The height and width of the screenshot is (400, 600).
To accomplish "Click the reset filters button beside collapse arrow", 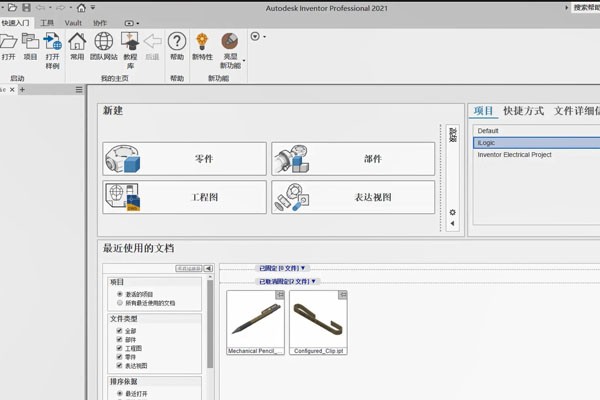I will pos(189,269).
